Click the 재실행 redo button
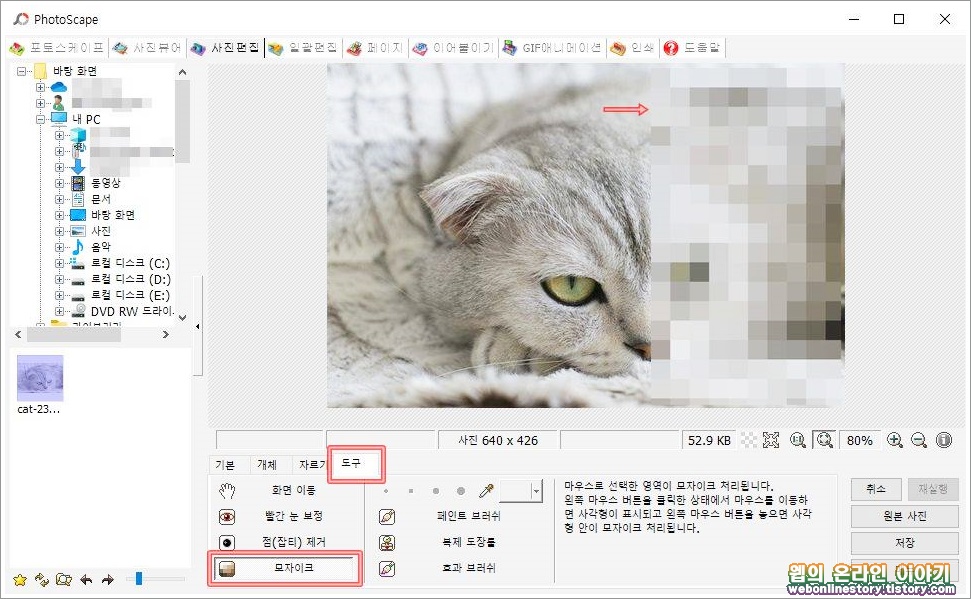Viewport: 971px width, 599px height. (x=933, y=489)
